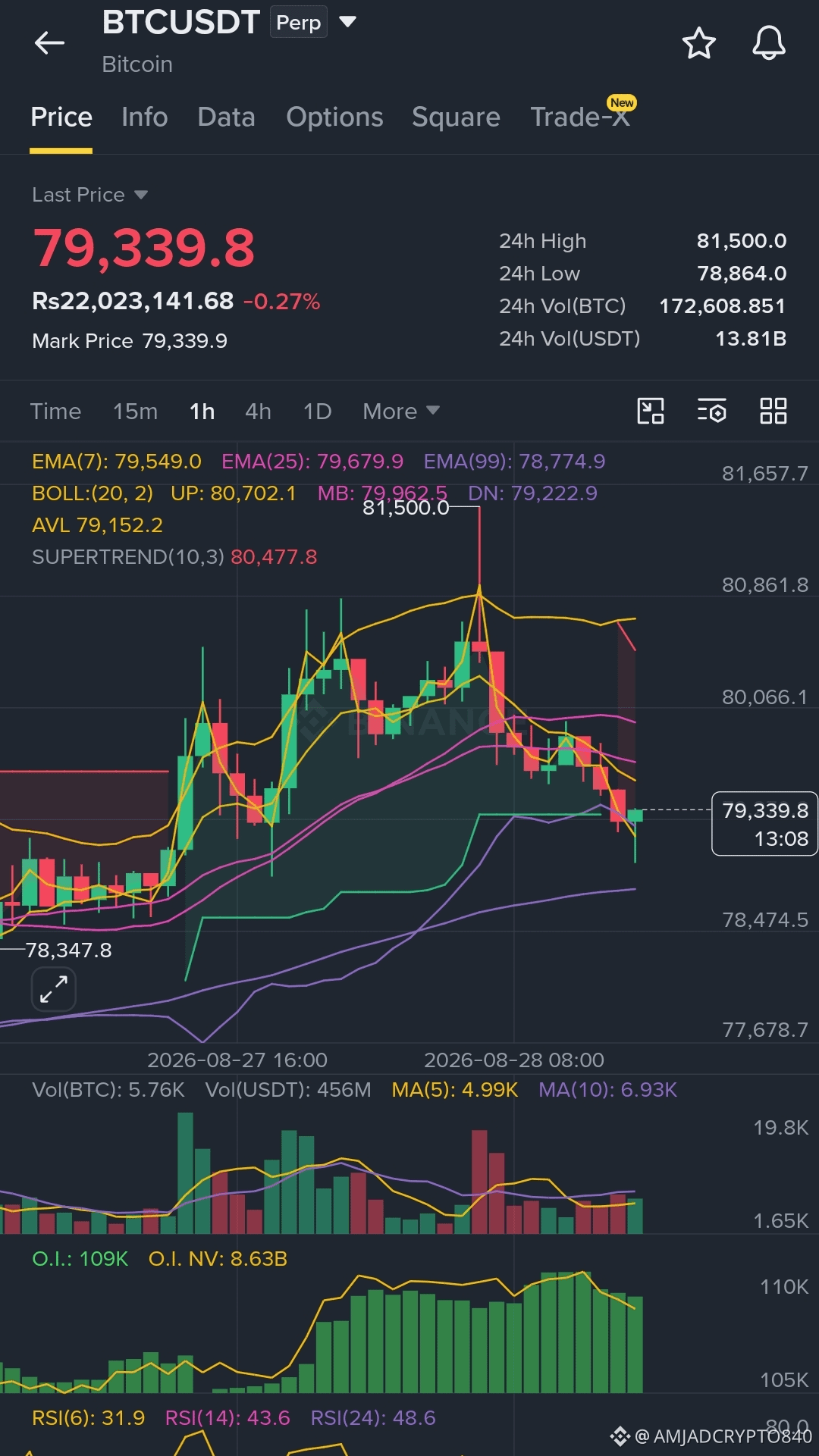Tap the 24h Vol(BTC) value 172,608.851

coord(723,306)
